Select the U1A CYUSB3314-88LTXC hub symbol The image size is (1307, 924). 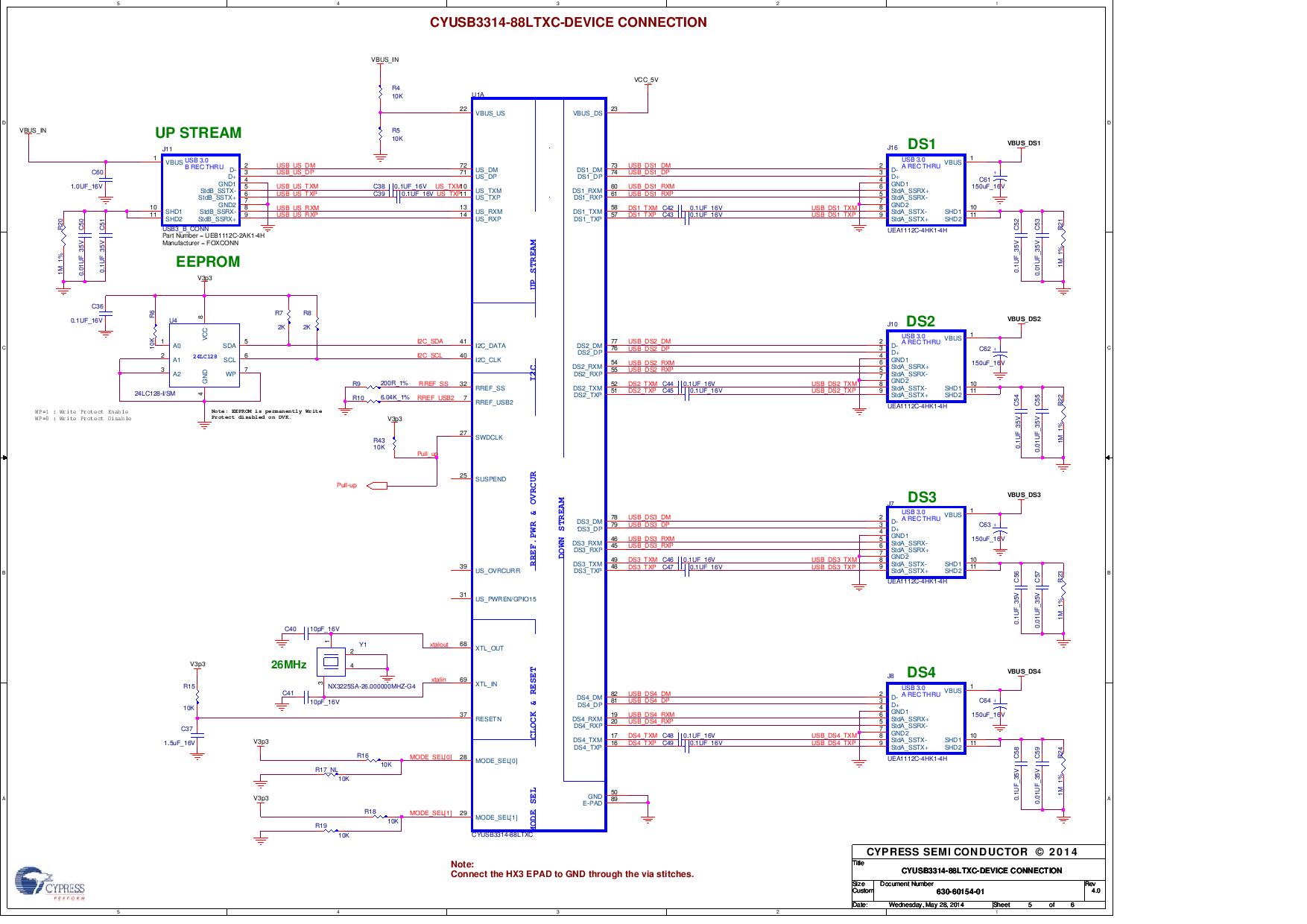point(540,462)
